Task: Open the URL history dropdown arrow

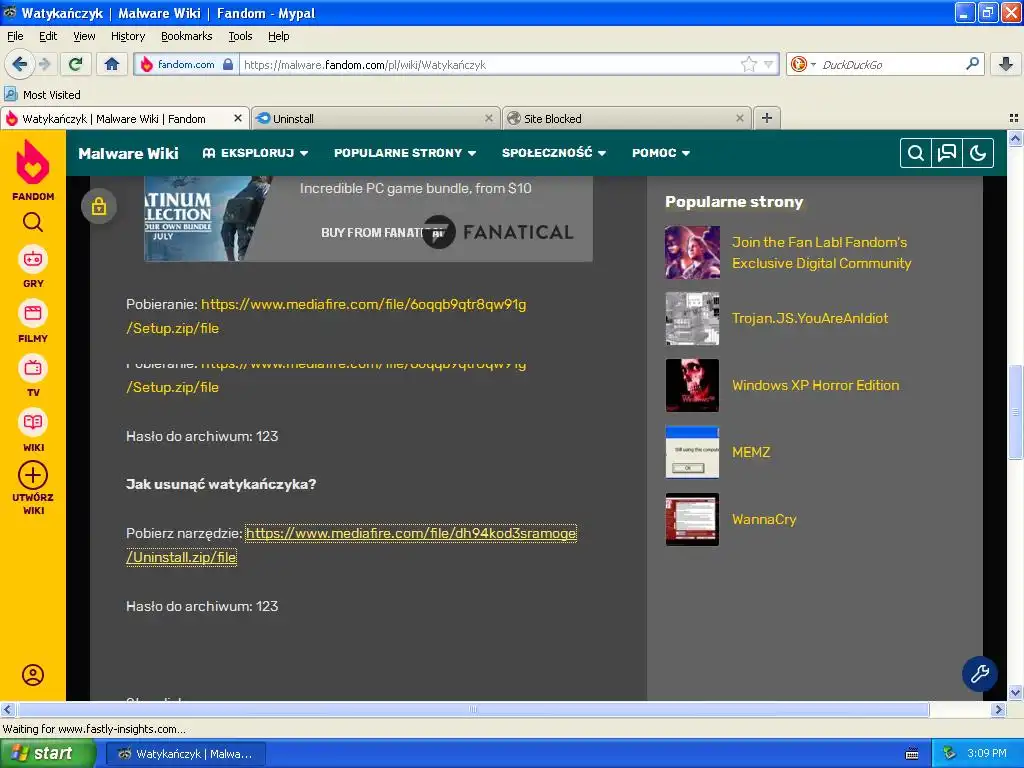Action: pos(769,64)
